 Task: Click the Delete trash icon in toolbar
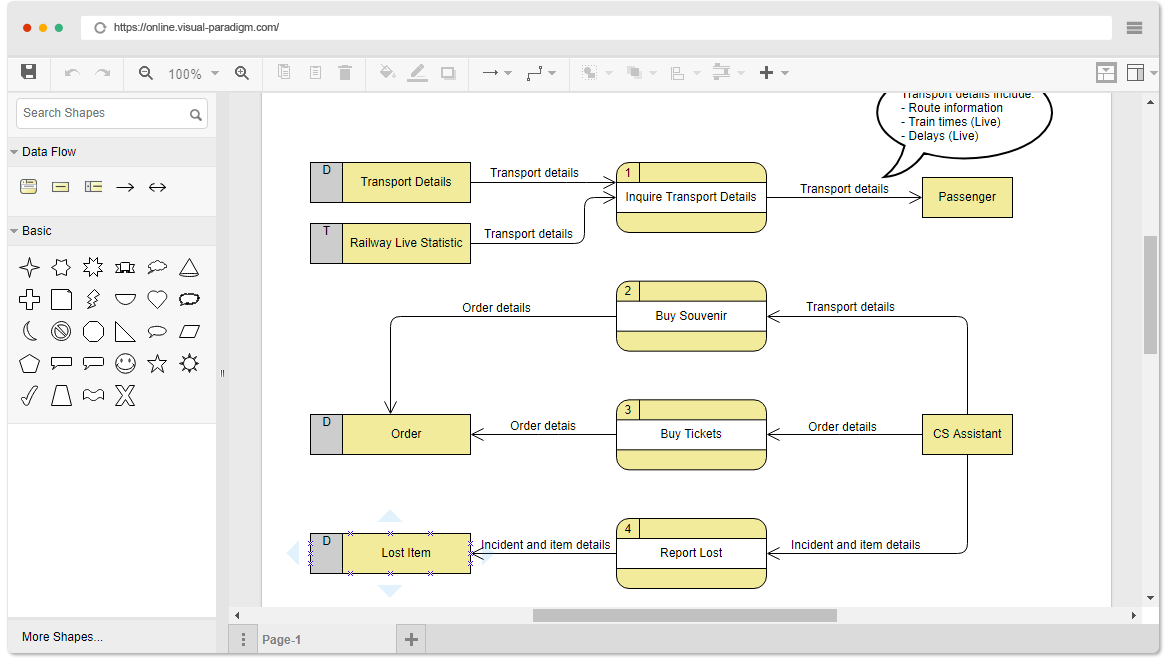[345, 72]
